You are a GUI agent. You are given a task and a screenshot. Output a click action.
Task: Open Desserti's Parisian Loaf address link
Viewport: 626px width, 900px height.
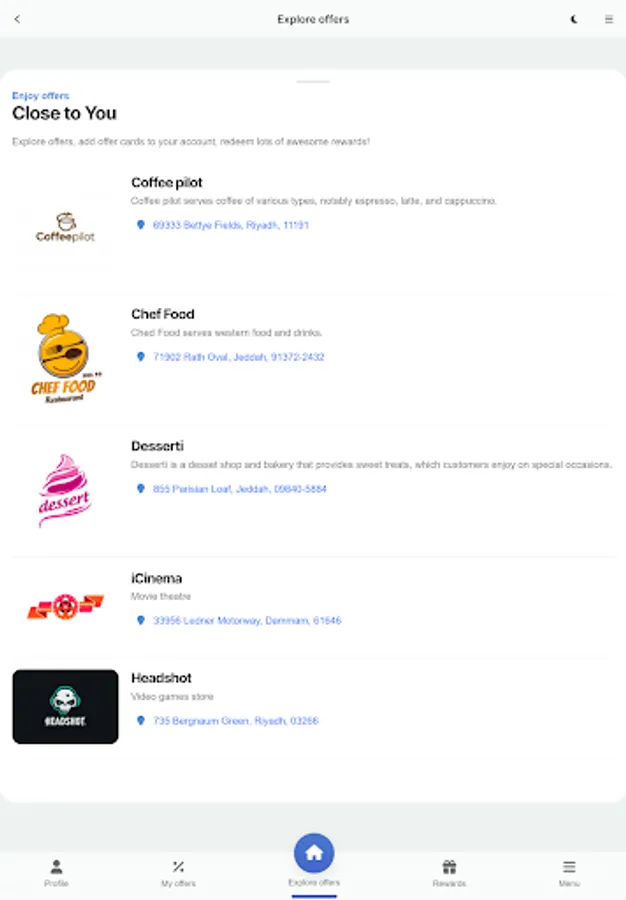(240, 489)
